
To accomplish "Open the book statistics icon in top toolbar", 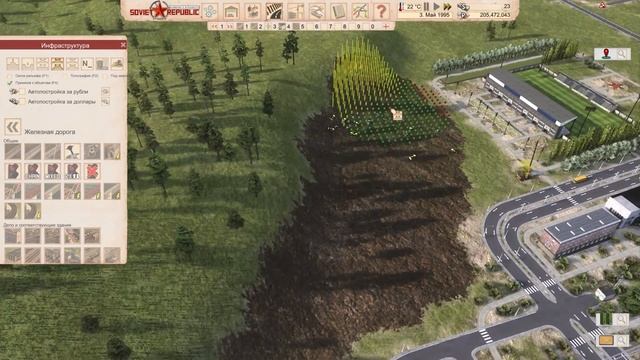I will click(338, 11).
